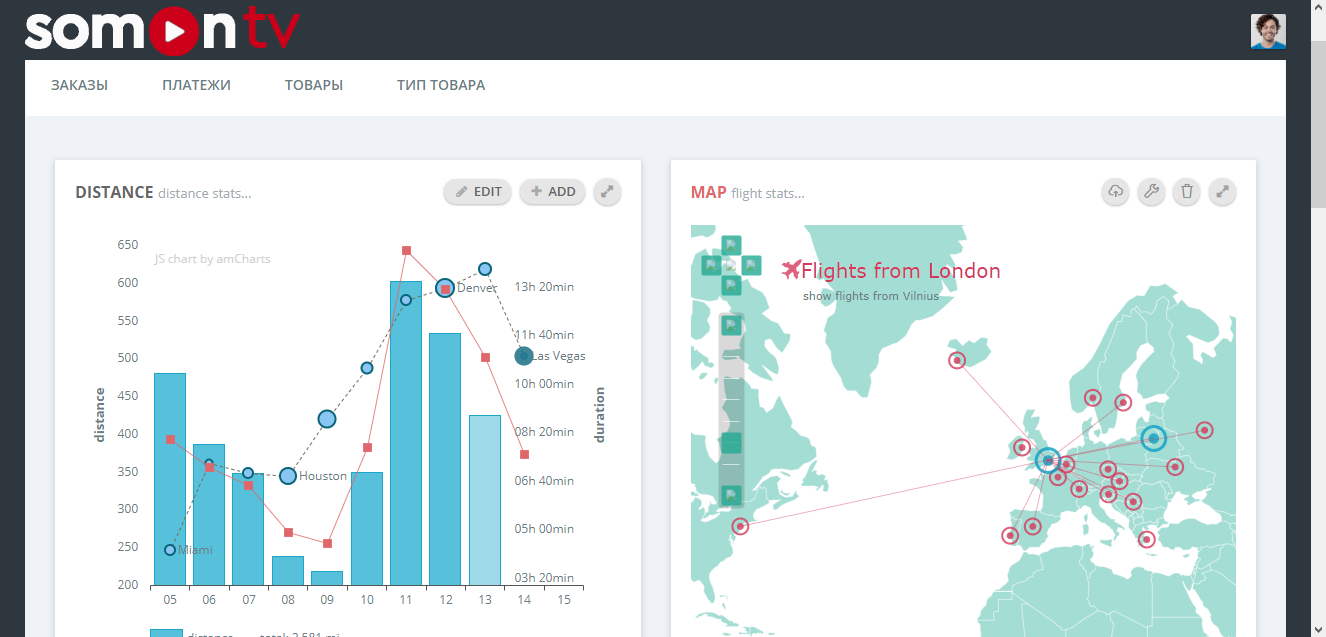Image resolution: width=1326 pixels, height=637 pixels.
Task: Go to the ПЛАТЕЖИ section
Action: (196, 85)
